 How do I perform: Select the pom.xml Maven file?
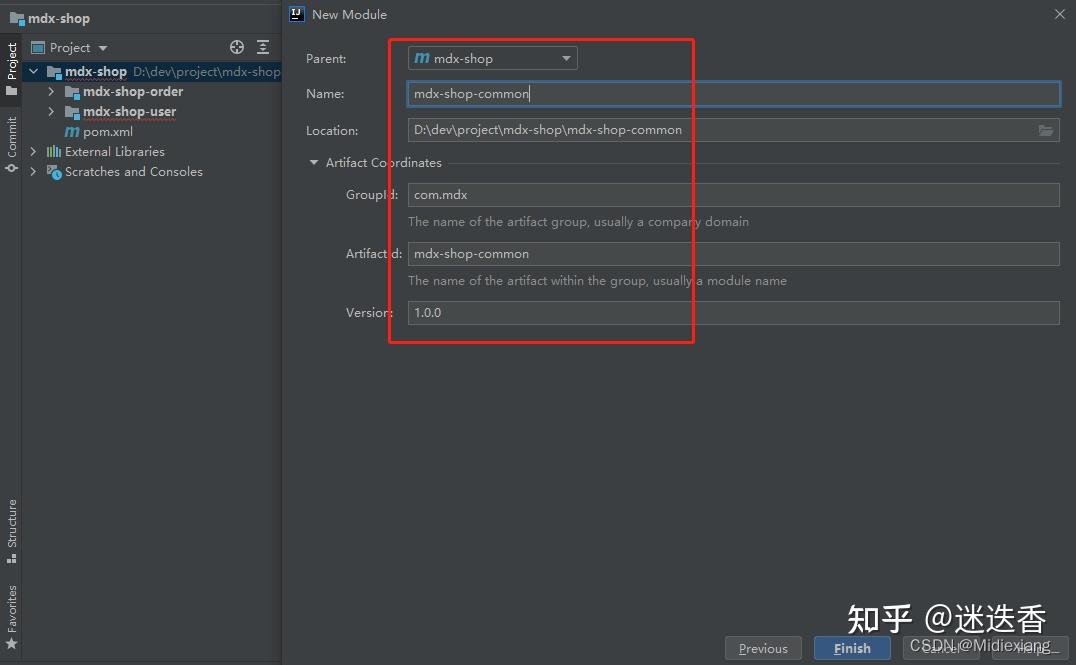(x=99, y=132)
